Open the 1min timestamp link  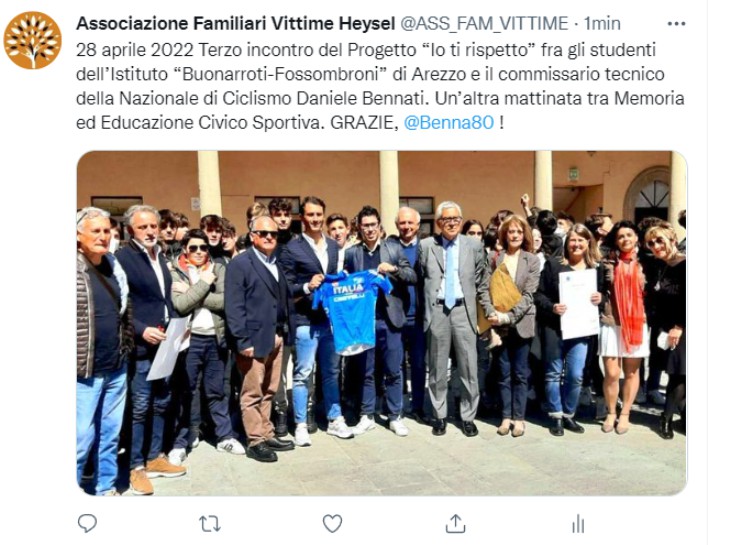(x=602, y=23)
